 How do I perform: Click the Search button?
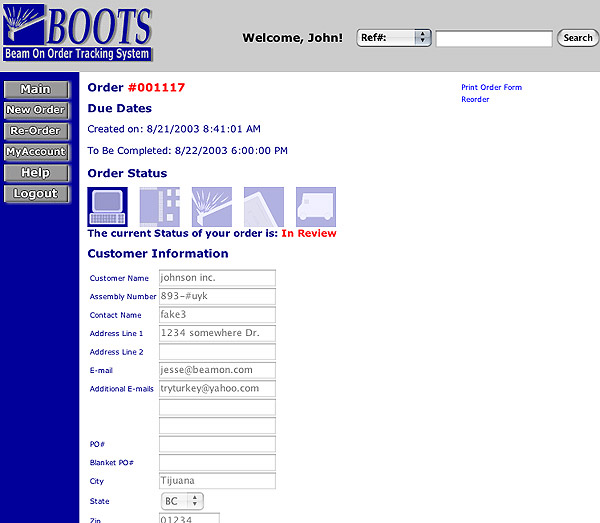click(578, 38)
